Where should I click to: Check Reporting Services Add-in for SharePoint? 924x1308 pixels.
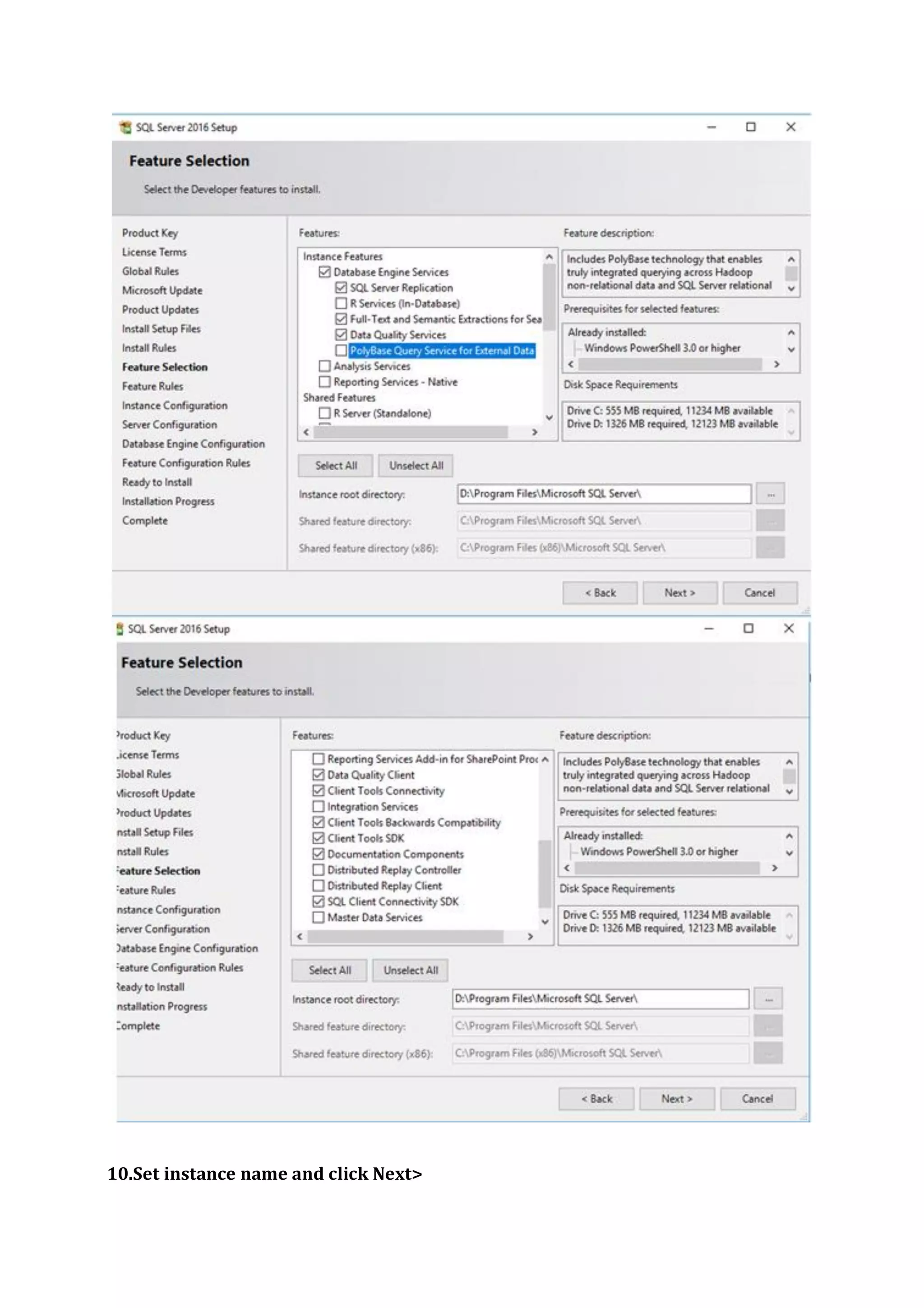pyautogui.click(x=318, y=759)
